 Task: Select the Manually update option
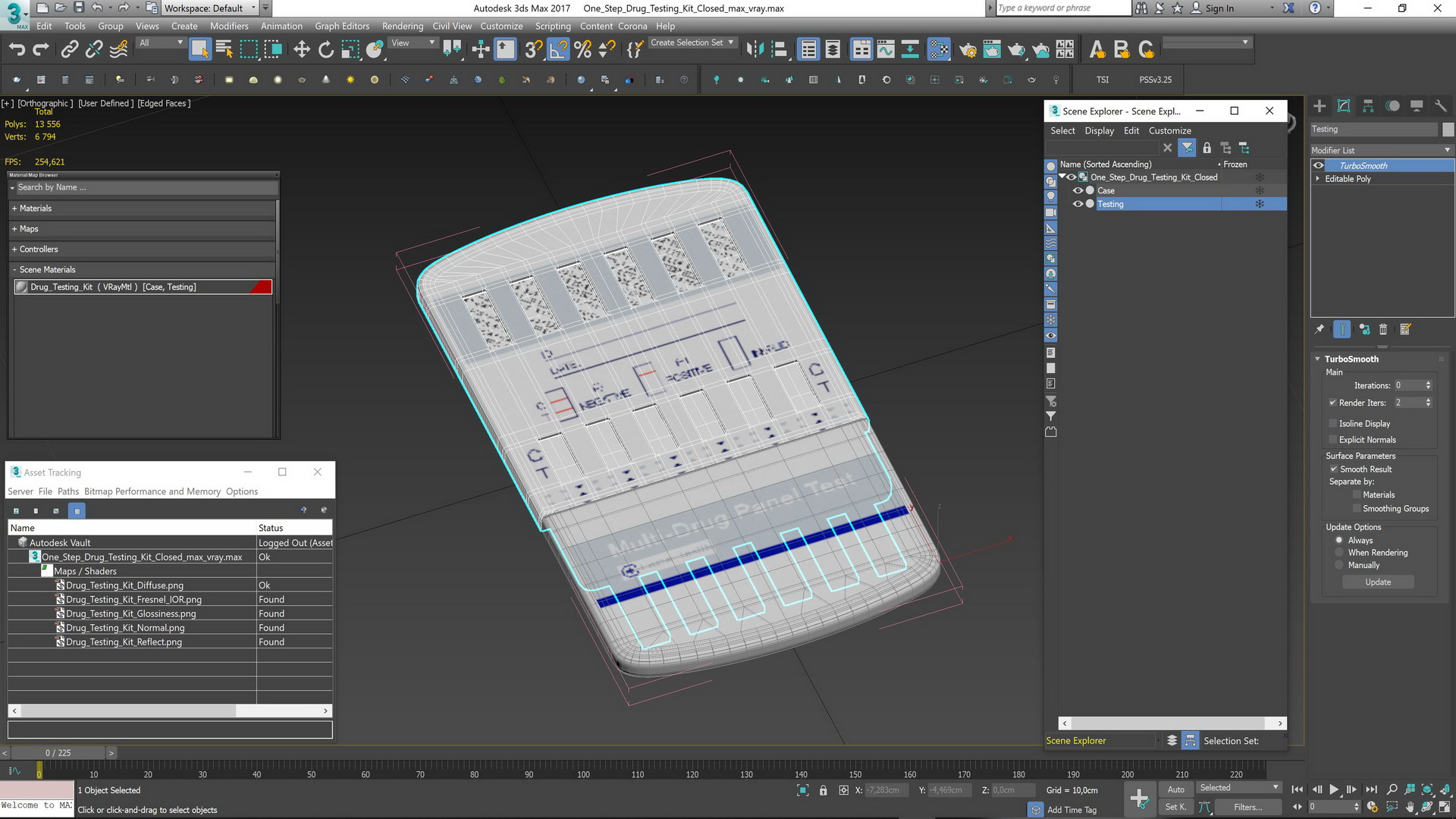(x=1339, y=566)
